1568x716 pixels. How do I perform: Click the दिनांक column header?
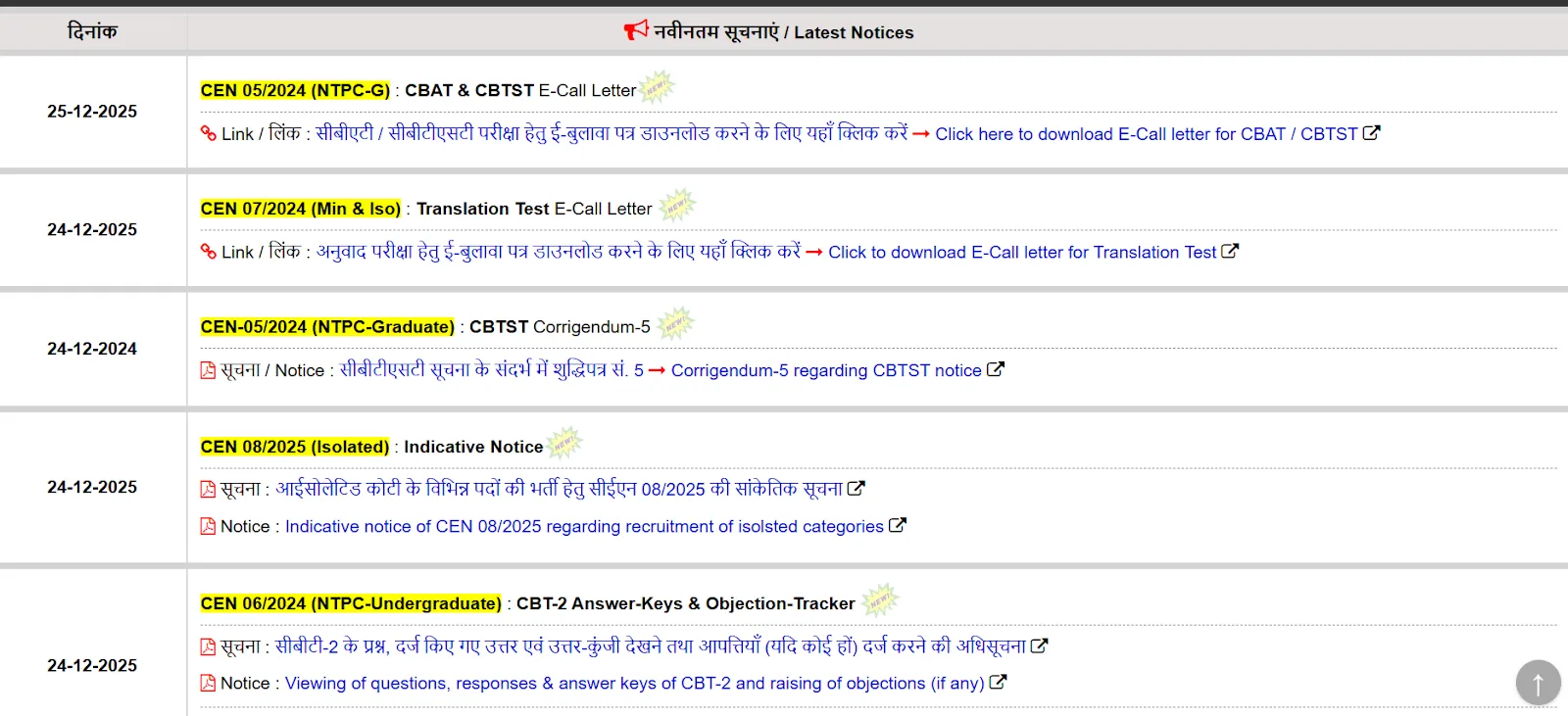[x=92, y=31]
